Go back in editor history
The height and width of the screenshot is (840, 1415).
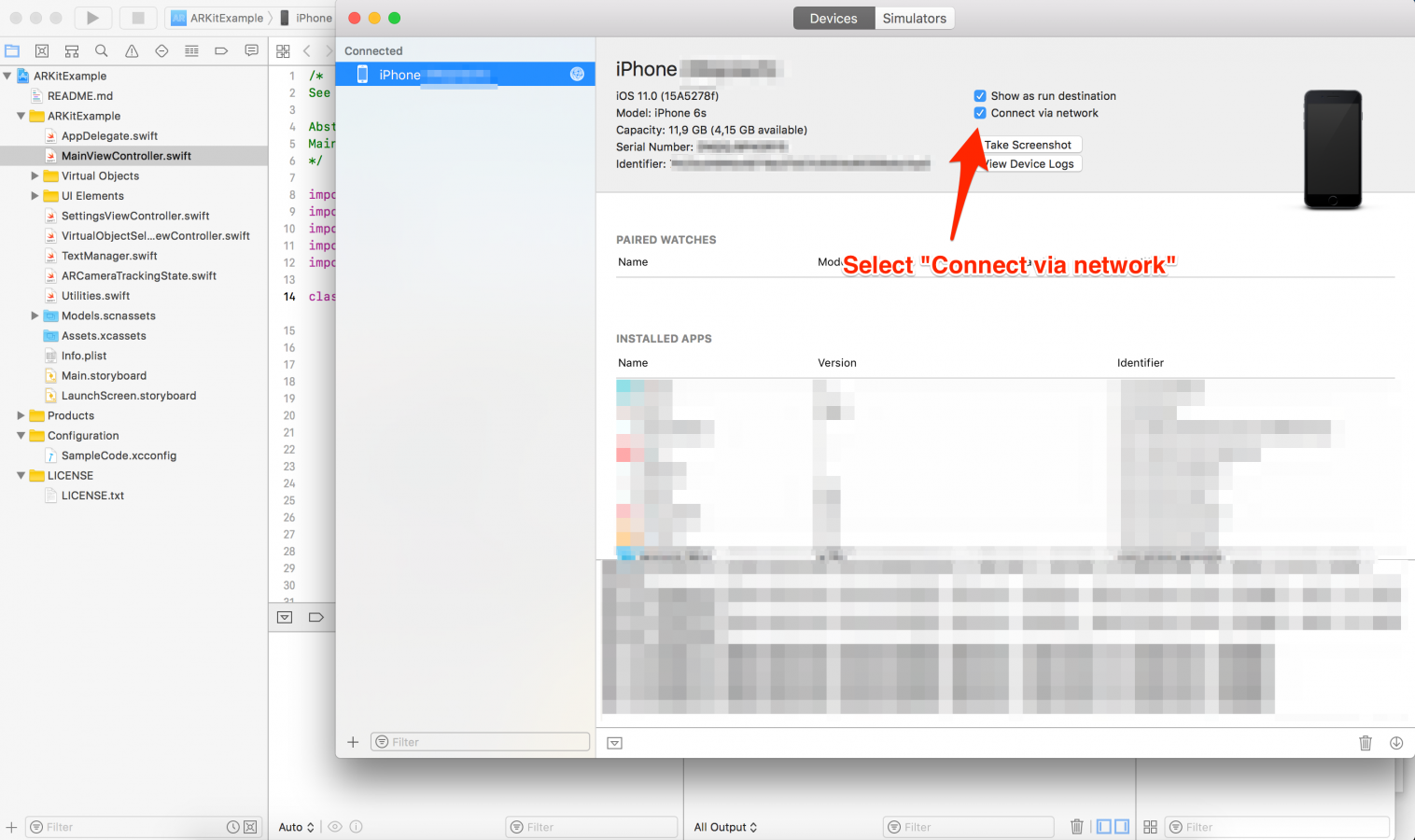click(306, 51)
